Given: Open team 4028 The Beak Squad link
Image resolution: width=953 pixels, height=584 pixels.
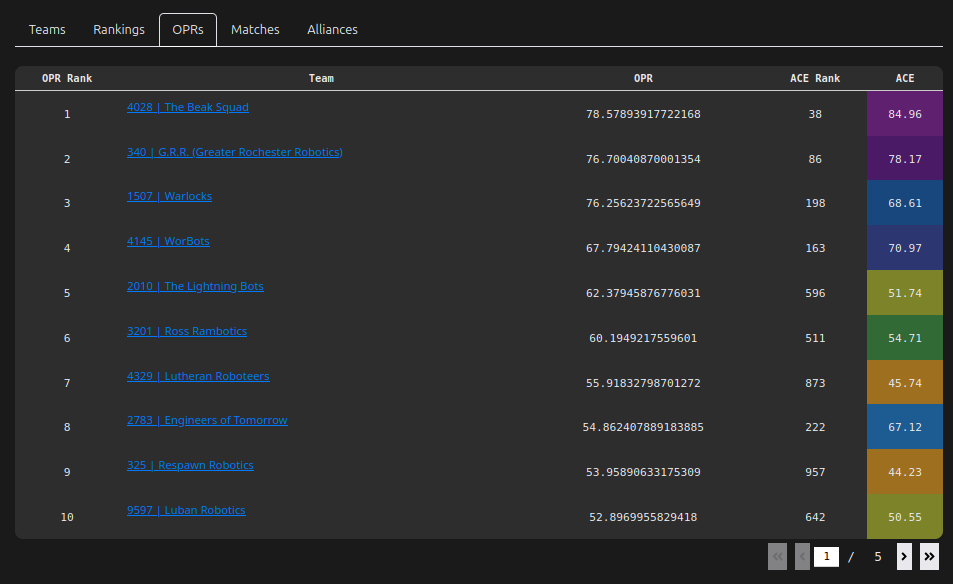Looking at the screenshot, I should pyautogui.click(x=187, y=107).
